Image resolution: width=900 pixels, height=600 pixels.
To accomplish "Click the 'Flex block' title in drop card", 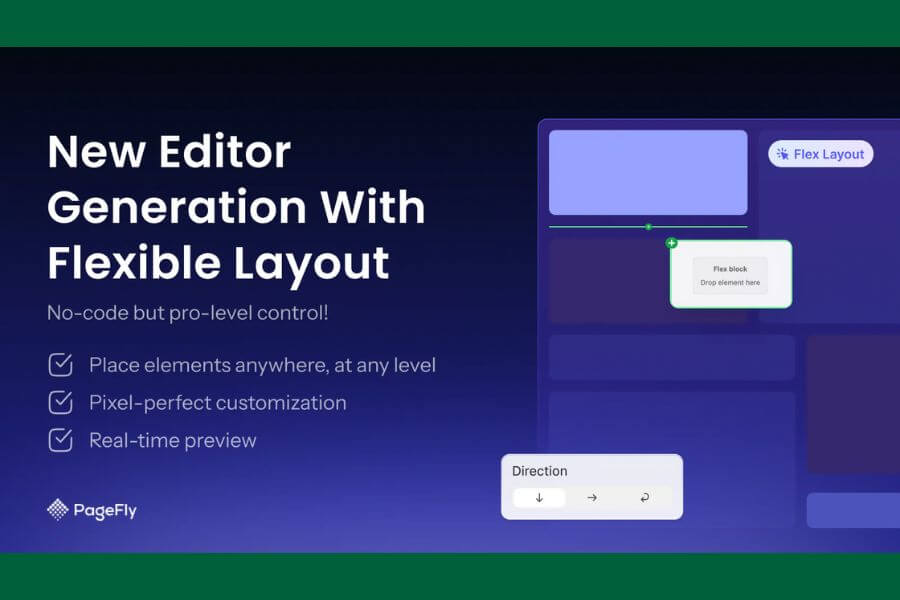I will pyautogui.click(x=730, y=269).
